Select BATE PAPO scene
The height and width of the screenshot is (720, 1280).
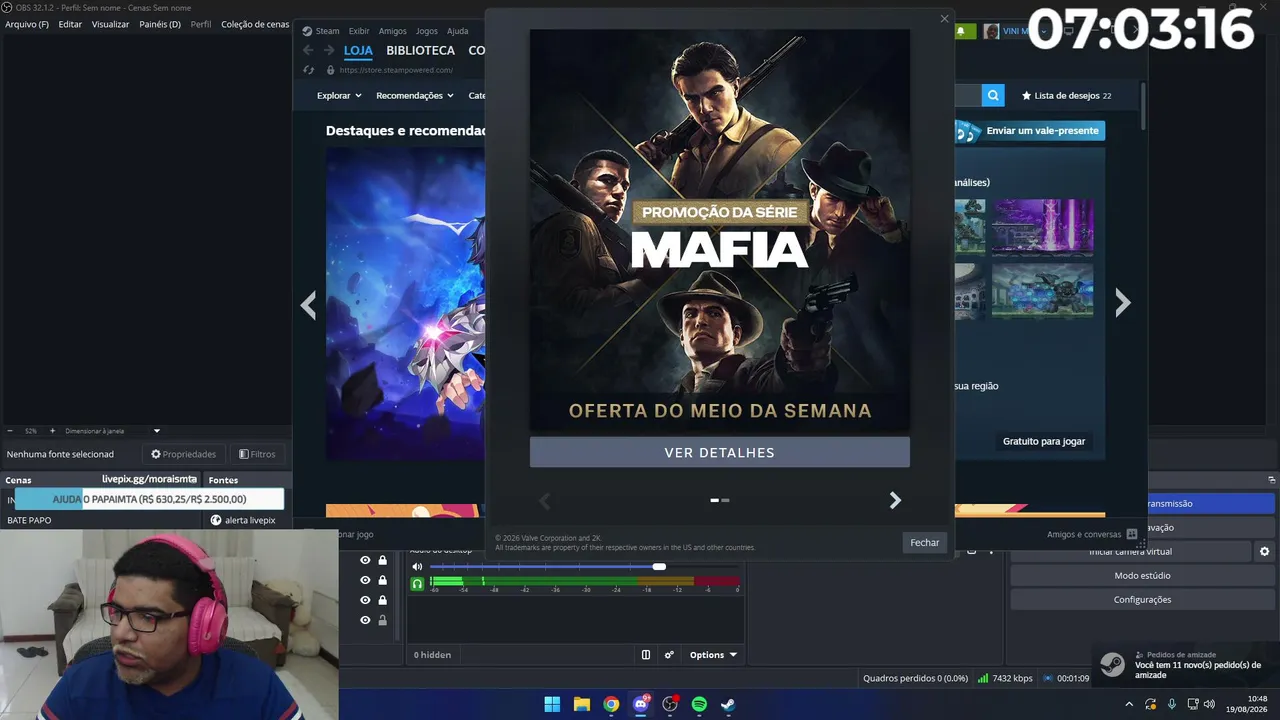(x=30, y=520)
